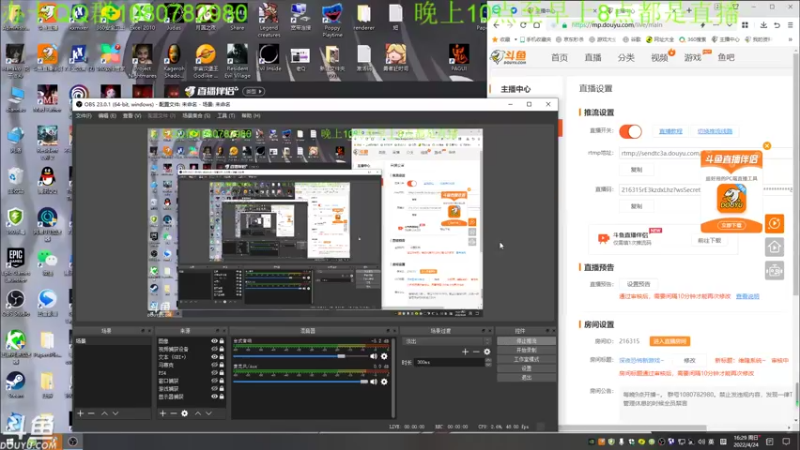Go back in the browser

pyautogui.click(x=497, y=24)
